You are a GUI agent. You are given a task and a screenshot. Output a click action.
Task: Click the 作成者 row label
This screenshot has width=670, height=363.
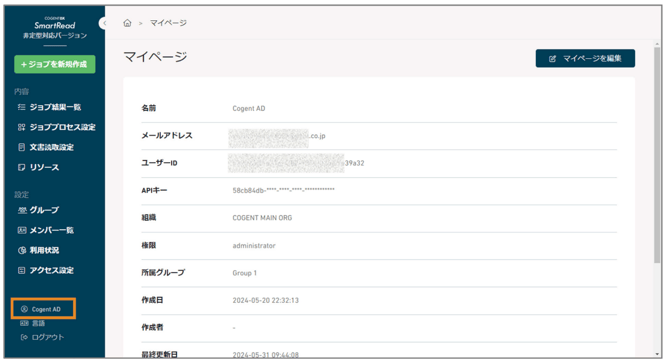[152, 328]
